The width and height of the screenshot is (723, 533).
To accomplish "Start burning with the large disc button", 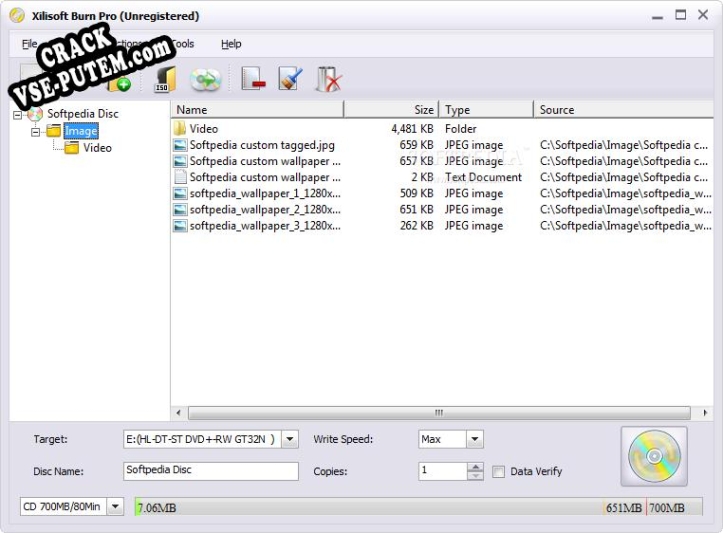I will (x=653, y=456).
